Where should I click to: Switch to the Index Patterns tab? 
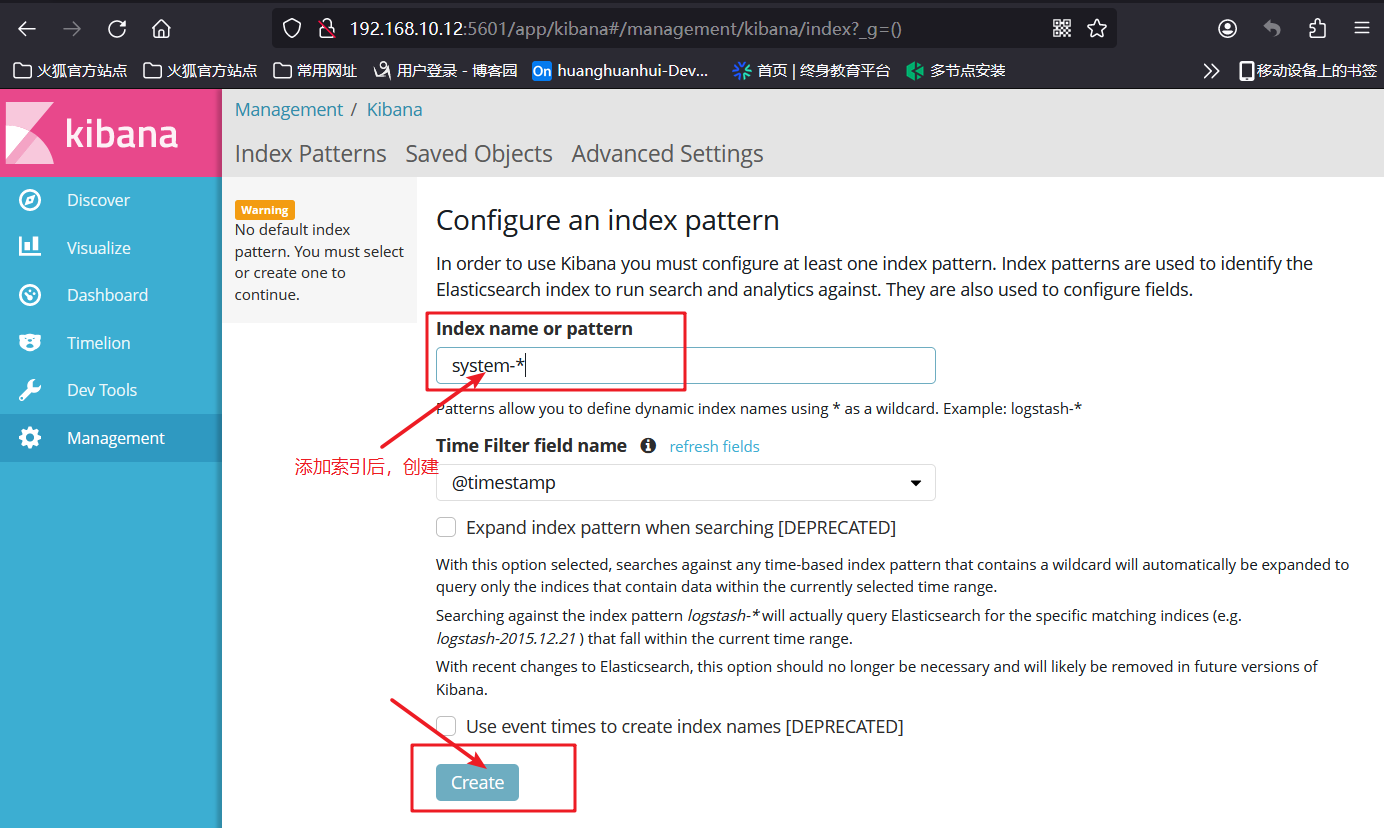[x=310, y=154]
